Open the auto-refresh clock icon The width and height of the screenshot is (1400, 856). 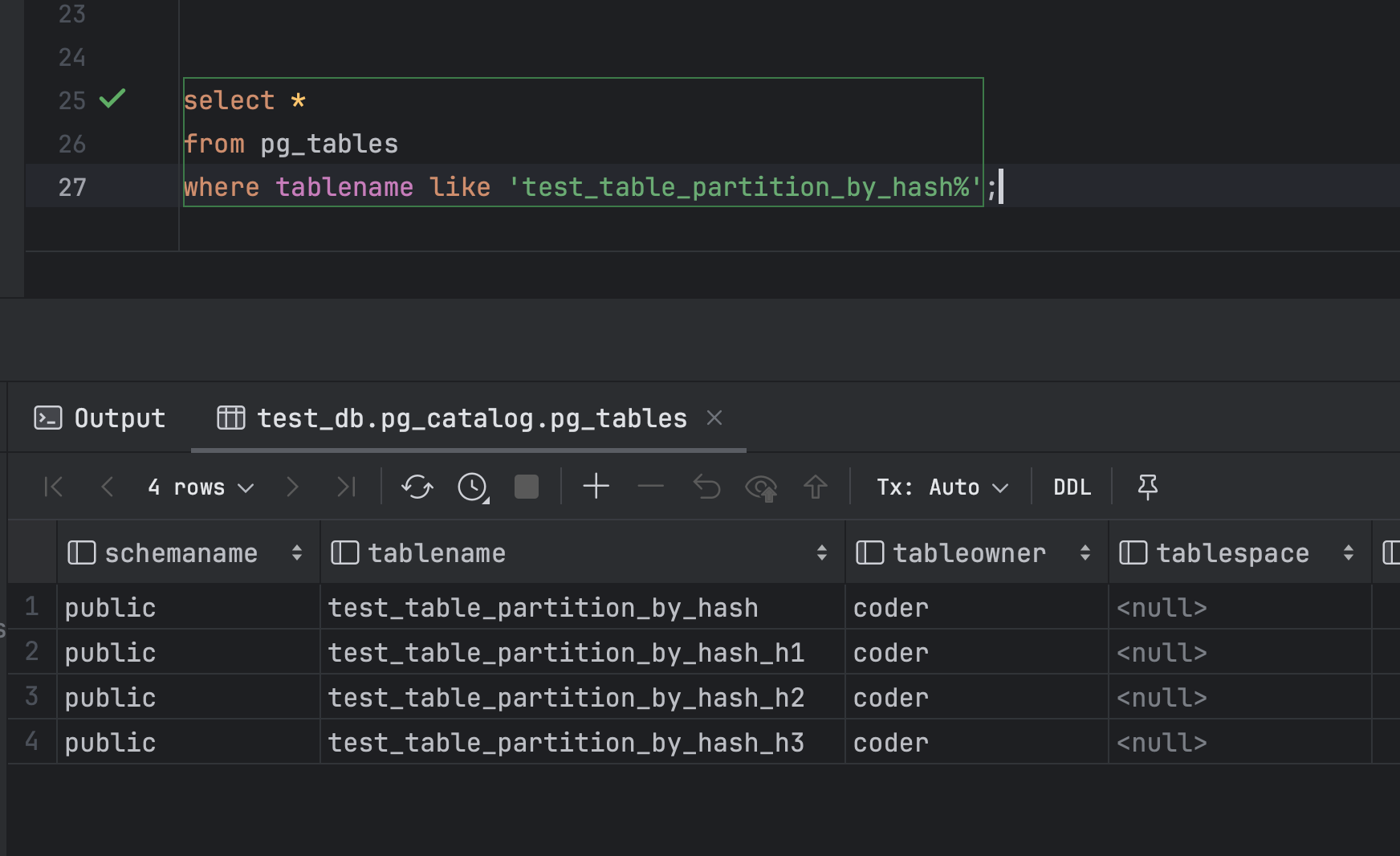tap(473, 487)
